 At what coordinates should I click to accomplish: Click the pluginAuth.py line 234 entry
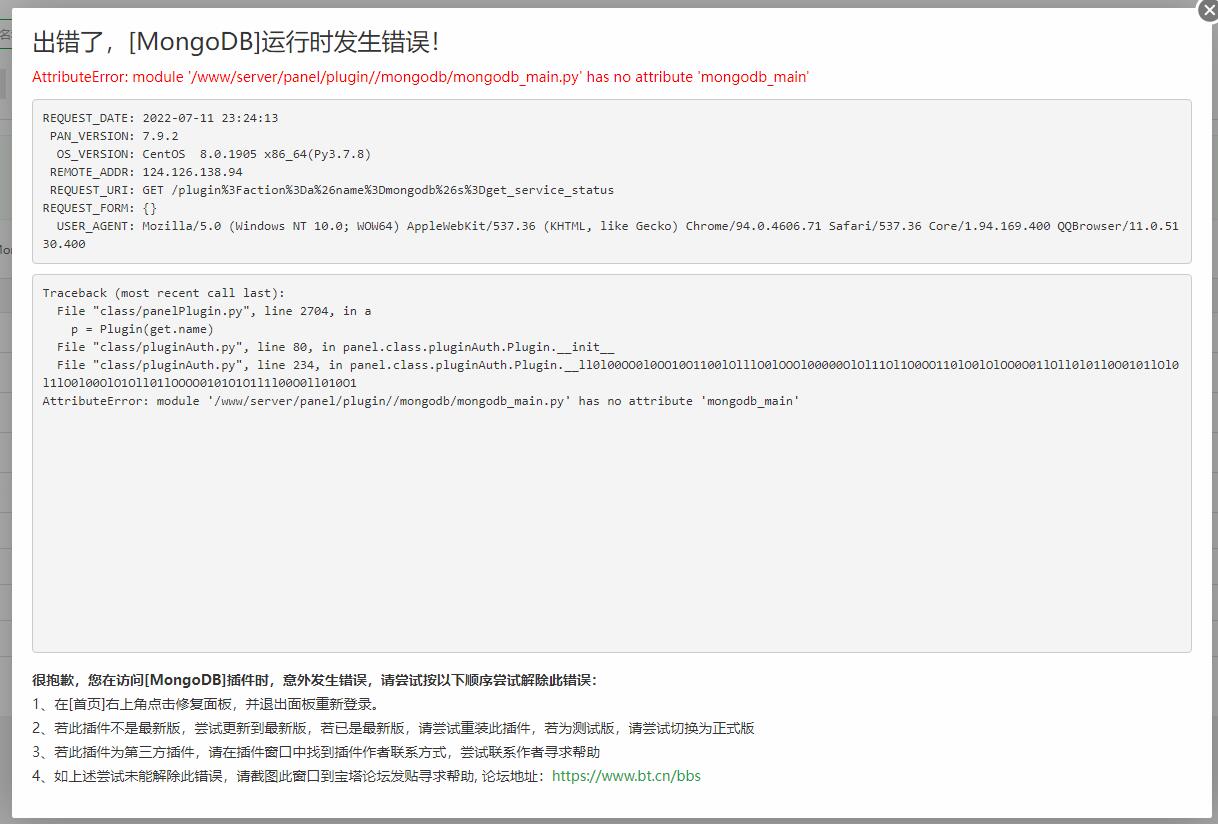pos(610,374)
